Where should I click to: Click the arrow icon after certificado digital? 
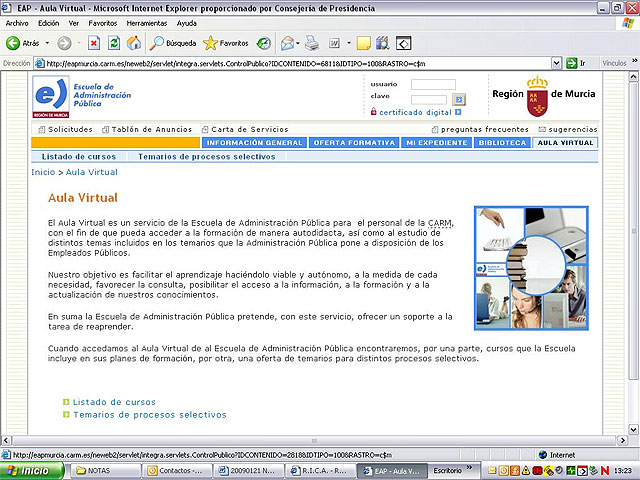458,112
